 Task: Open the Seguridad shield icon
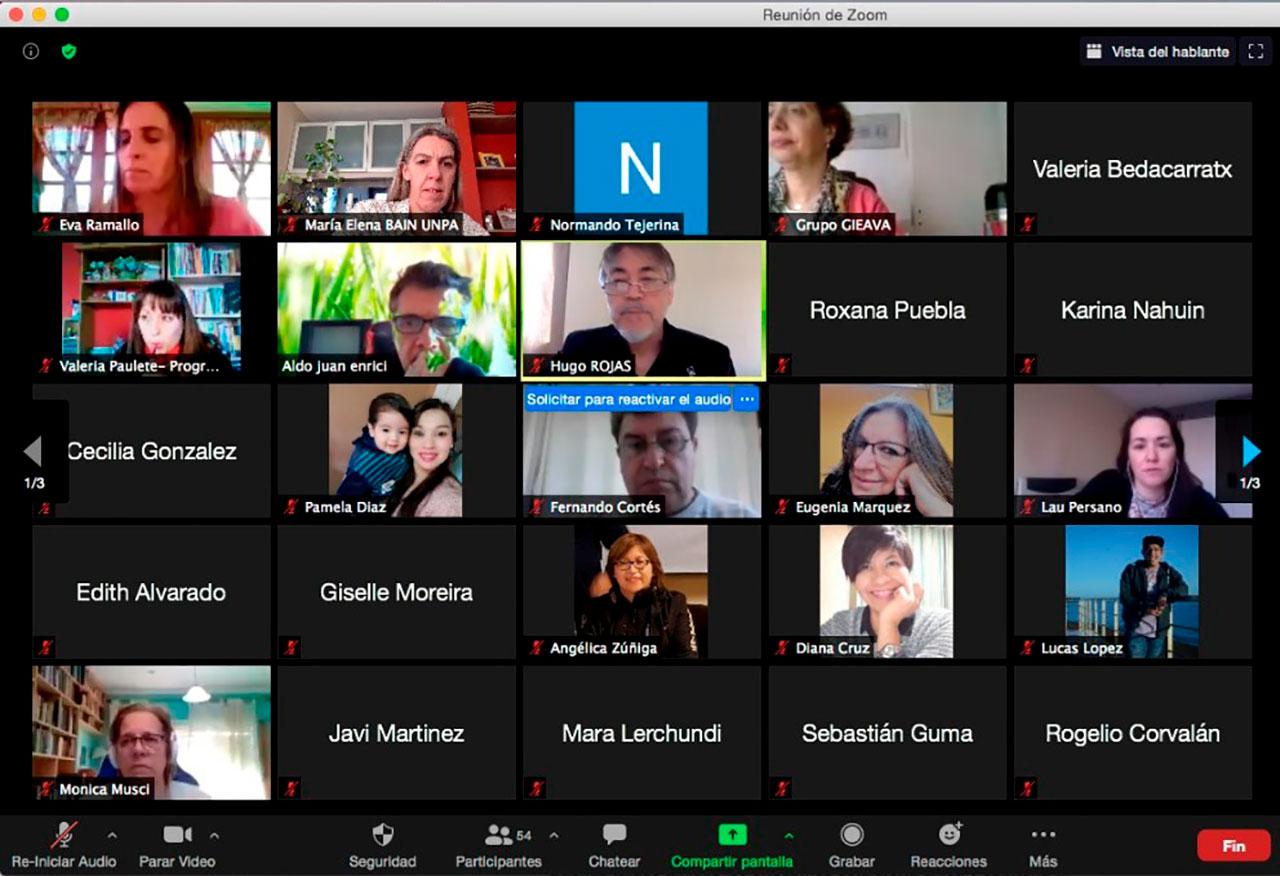pyautogui.click(x=382, y=836)
